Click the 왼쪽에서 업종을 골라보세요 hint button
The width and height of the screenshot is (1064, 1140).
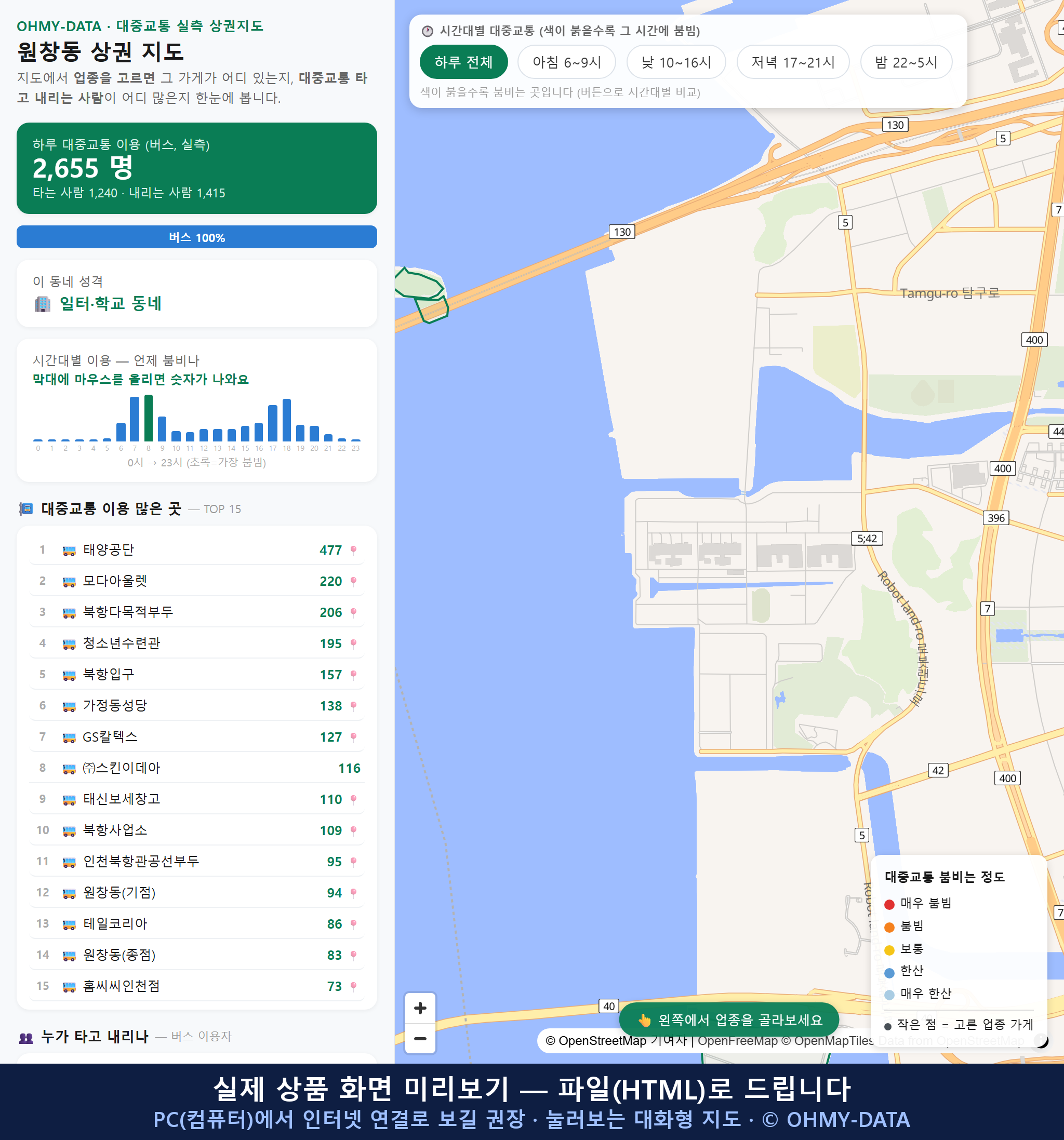tap(729, 1020)
